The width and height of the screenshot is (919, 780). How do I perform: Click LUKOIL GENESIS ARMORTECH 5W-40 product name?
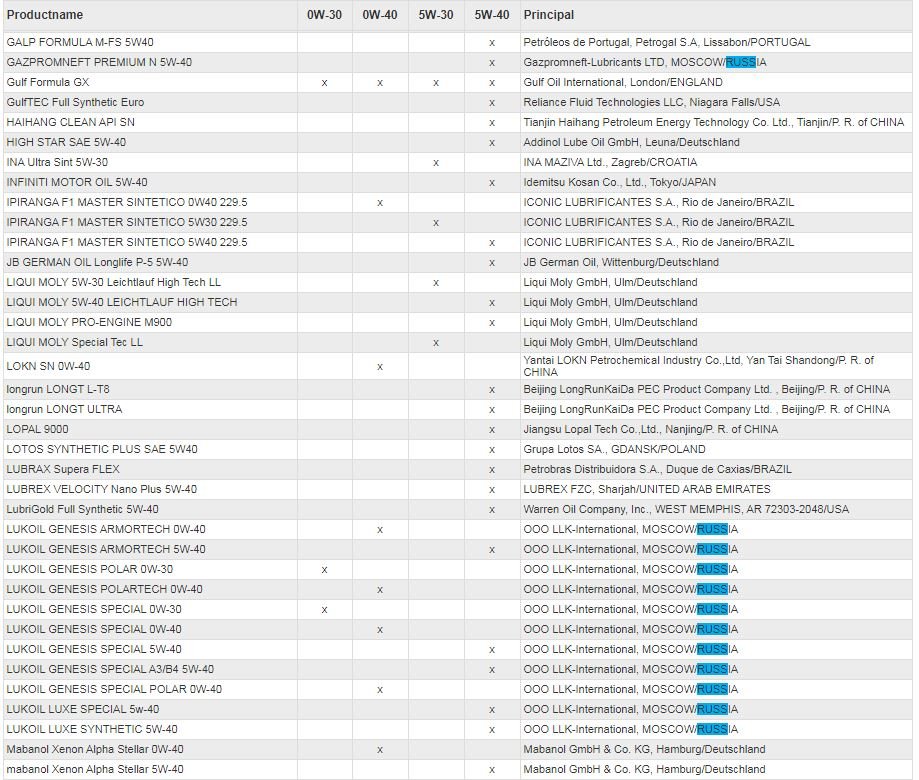(106, 549)
